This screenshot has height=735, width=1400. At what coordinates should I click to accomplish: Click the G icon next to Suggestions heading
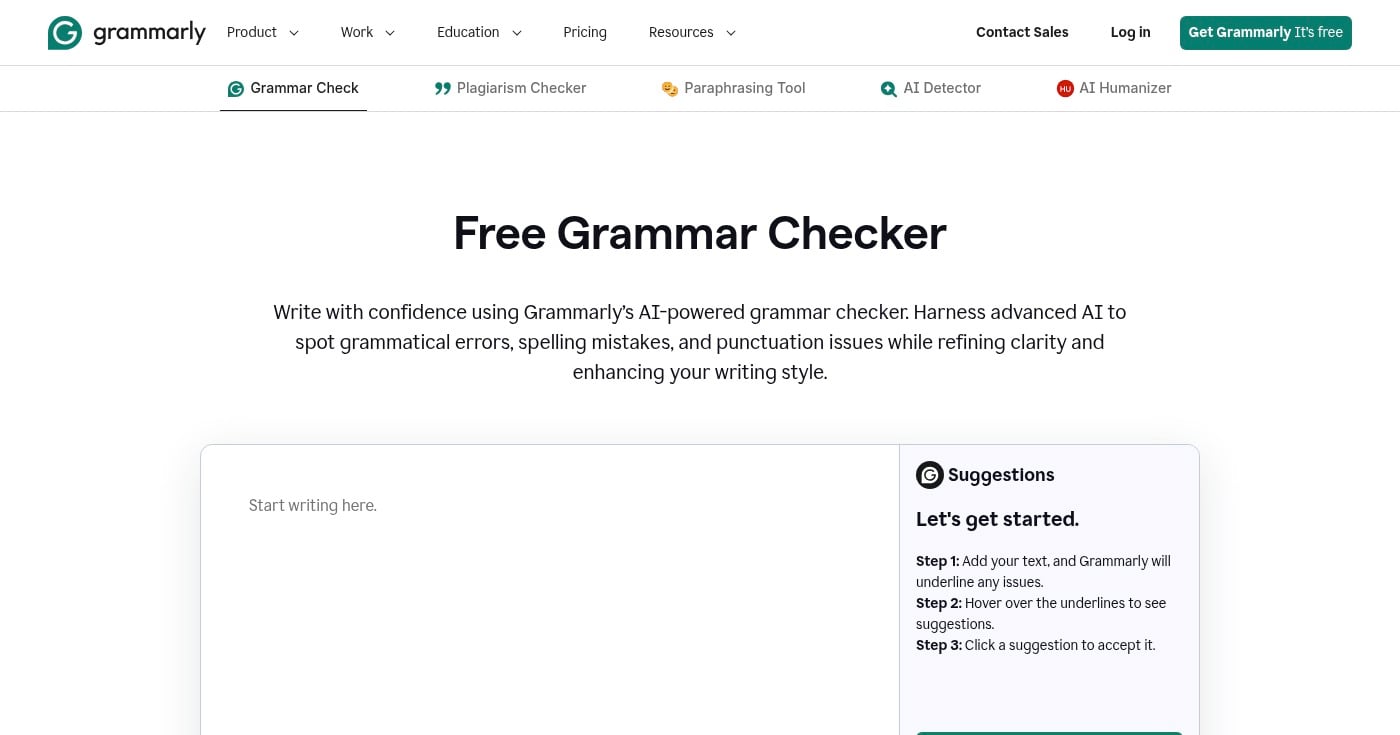930,475
